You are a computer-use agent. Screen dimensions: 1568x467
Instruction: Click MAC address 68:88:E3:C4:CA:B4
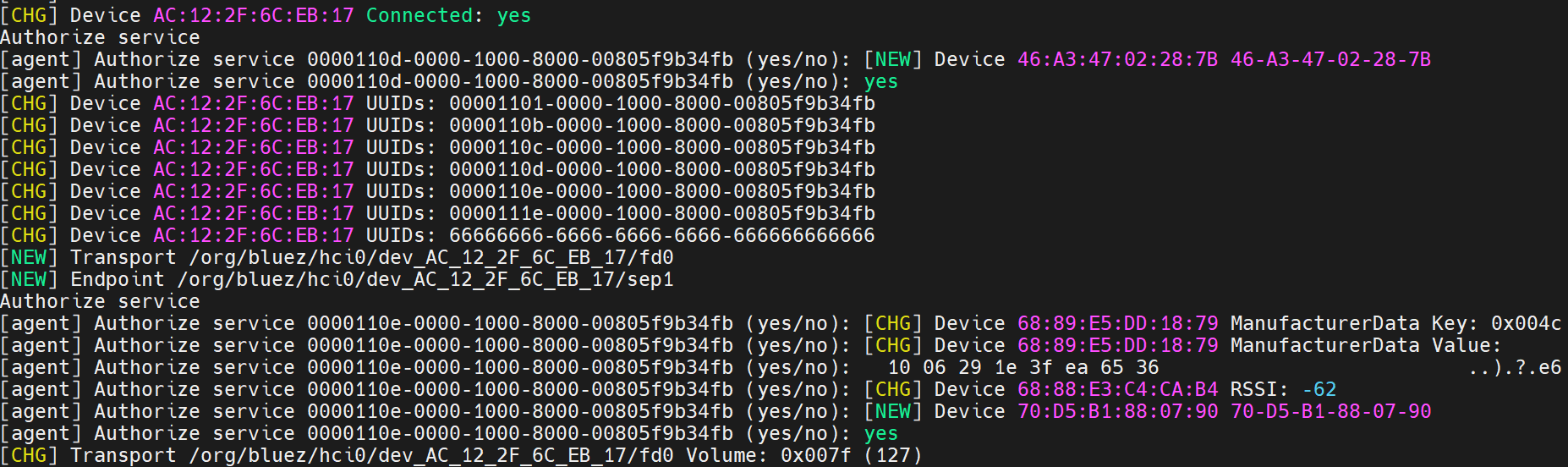click(1117, 389)
